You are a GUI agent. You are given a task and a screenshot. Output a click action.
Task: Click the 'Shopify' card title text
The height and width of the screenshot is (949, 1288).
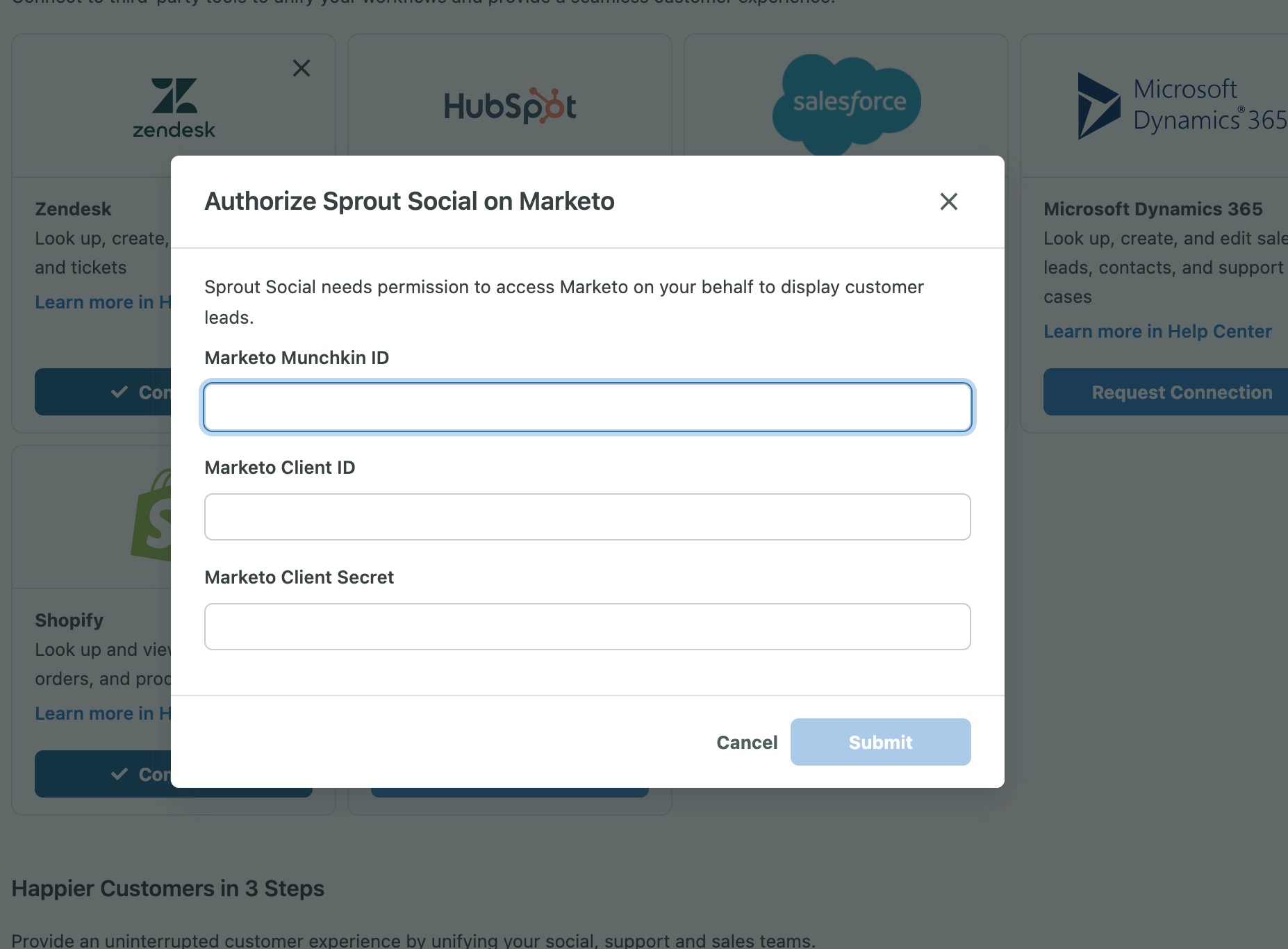[69, 620]
